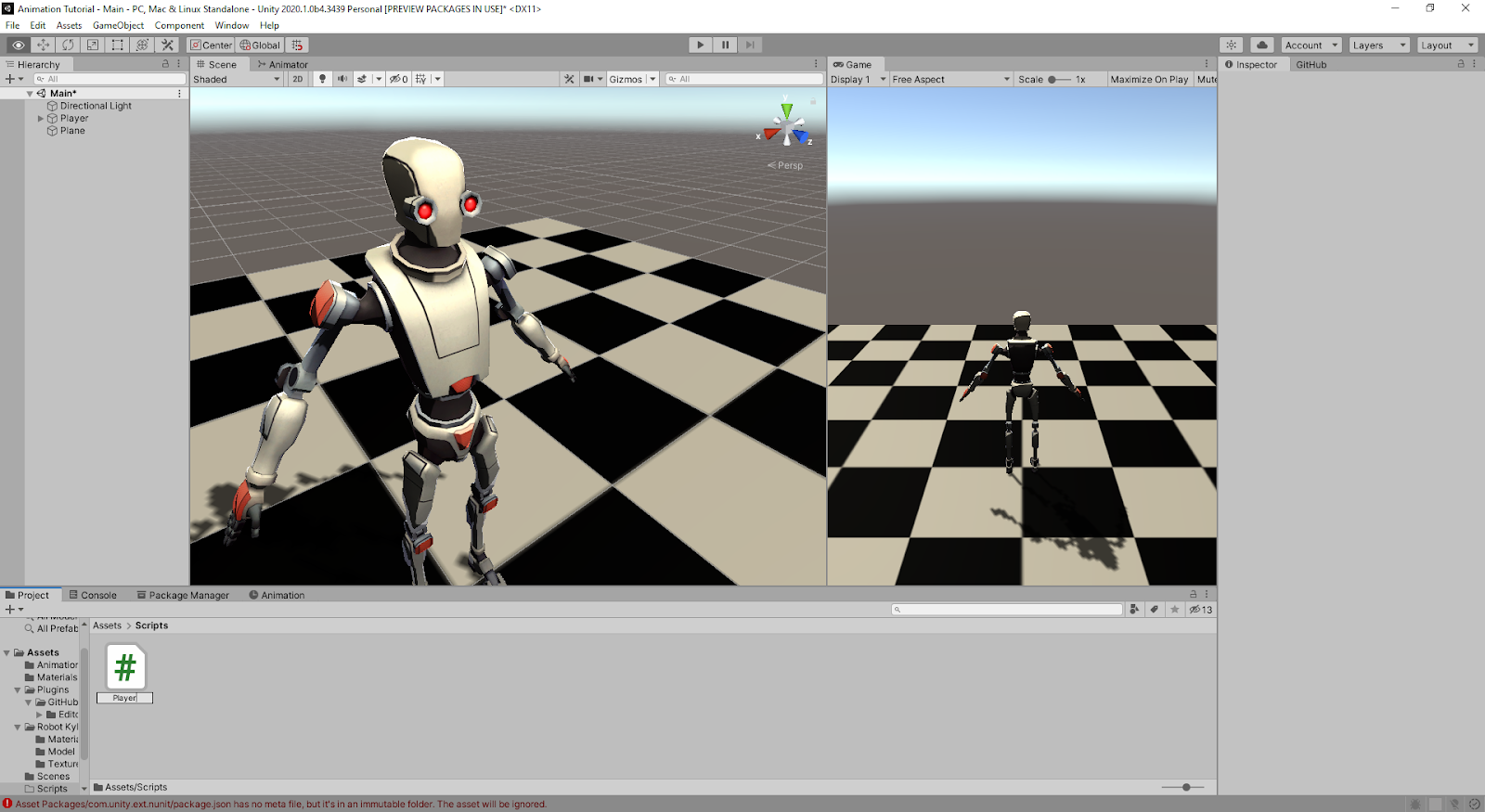Open the Free Aspect dropdown
The width and height of the screenshot is (1485, 812).
951,79
